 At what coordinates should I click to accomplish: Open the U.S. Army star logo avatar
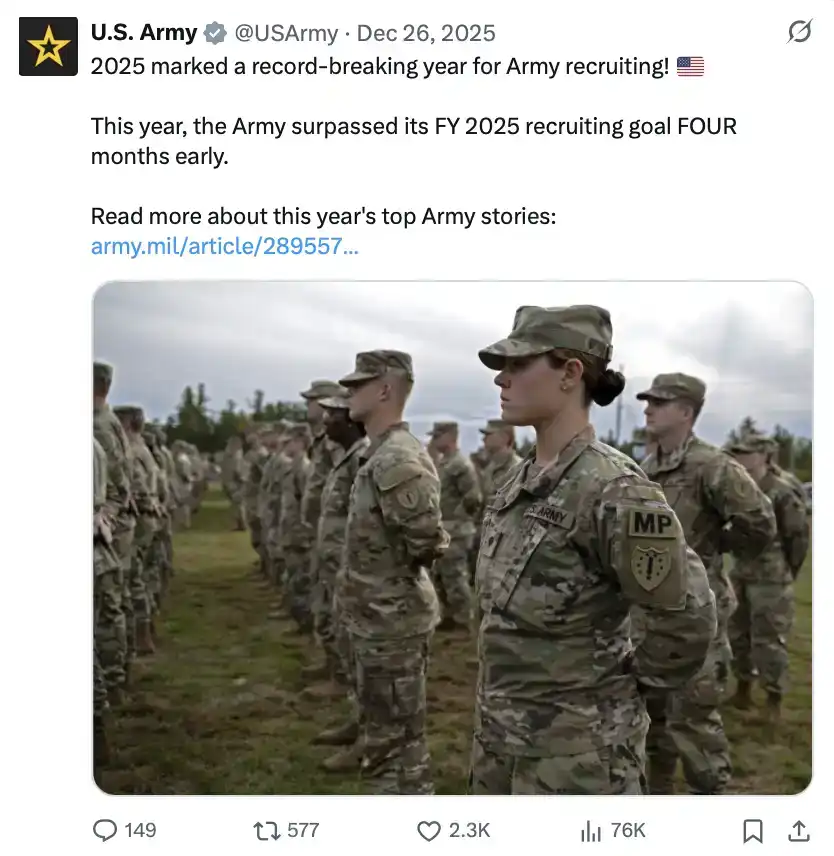pos(48,46)
